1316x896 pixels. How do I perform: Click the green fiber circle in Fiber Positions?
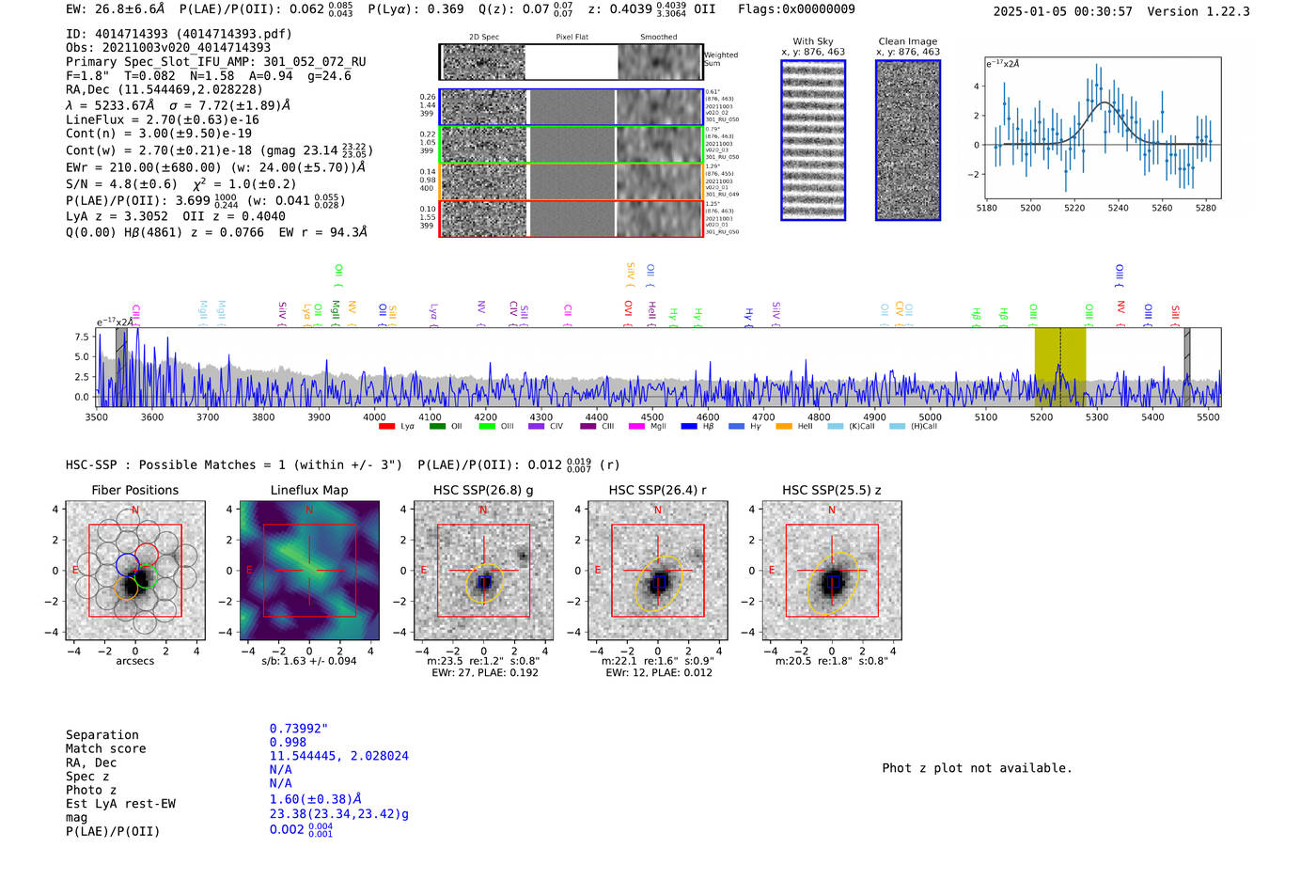coord(146,577)
